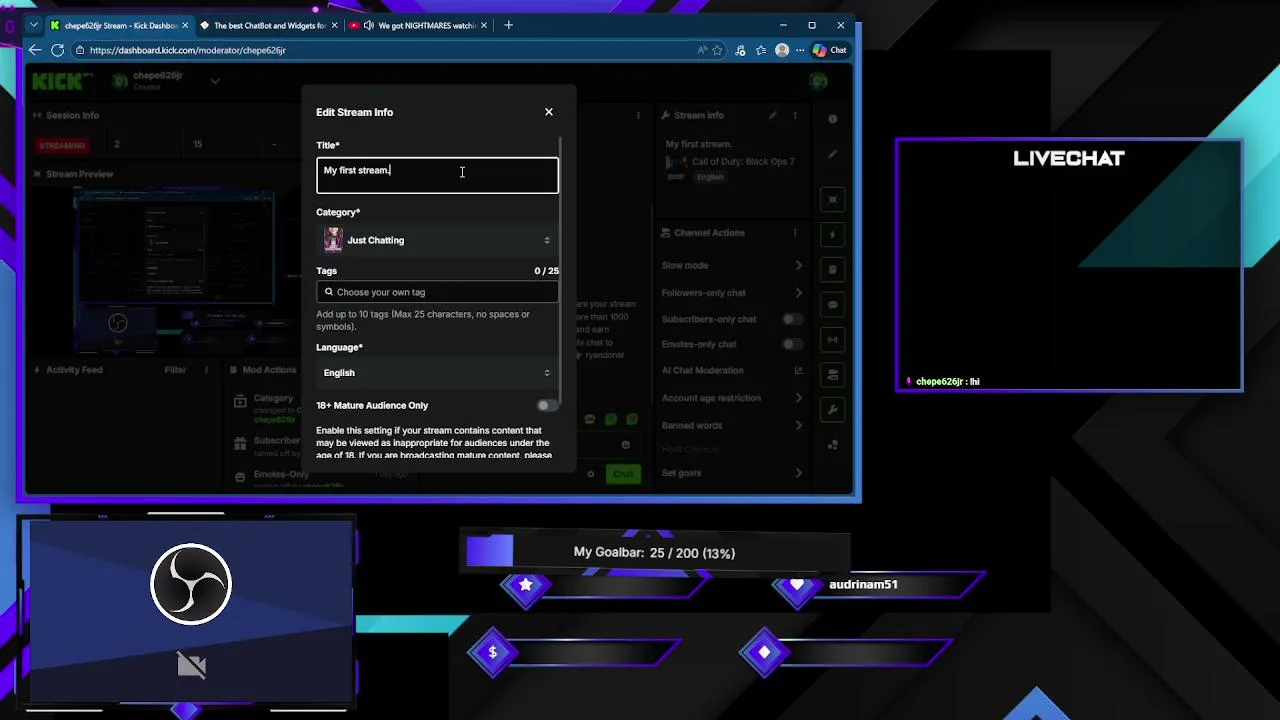Switch to The best ChatBot and Widgets tab

tap(267, 25)
